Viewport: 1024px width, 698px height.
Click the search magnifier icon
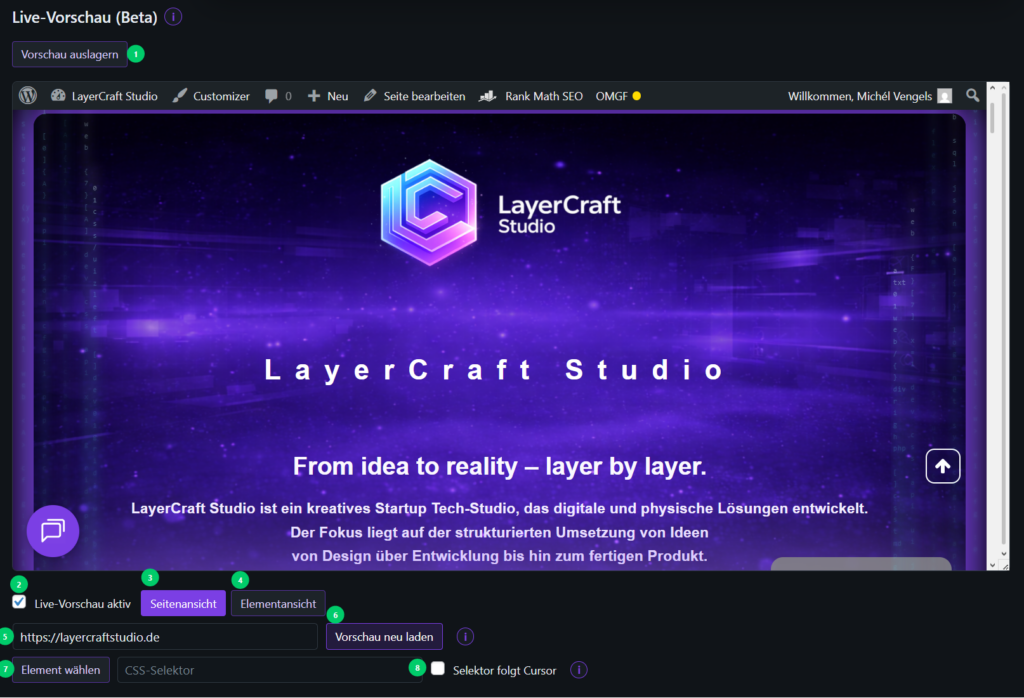(972, 95)
